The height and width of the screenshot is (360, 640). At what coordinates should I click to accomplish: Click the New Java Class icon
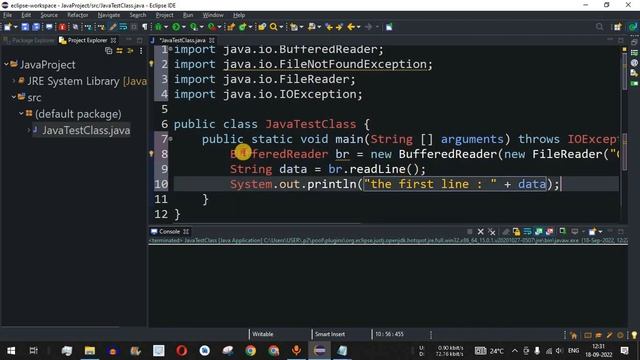(243, 27)
